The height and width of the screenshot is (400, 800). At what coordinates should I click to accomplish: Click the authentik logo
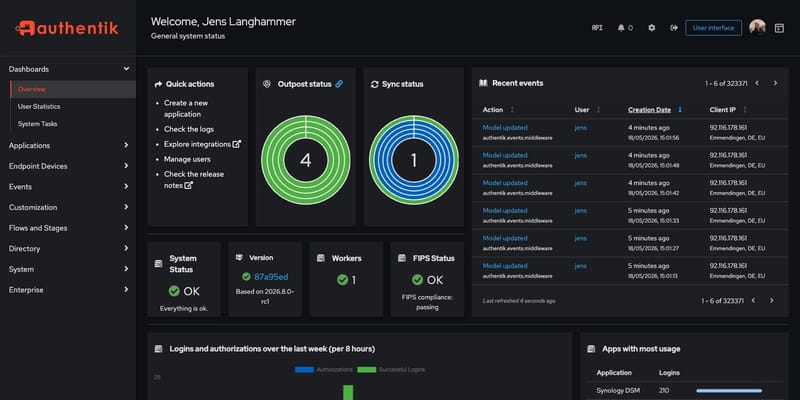click(67, 28)
